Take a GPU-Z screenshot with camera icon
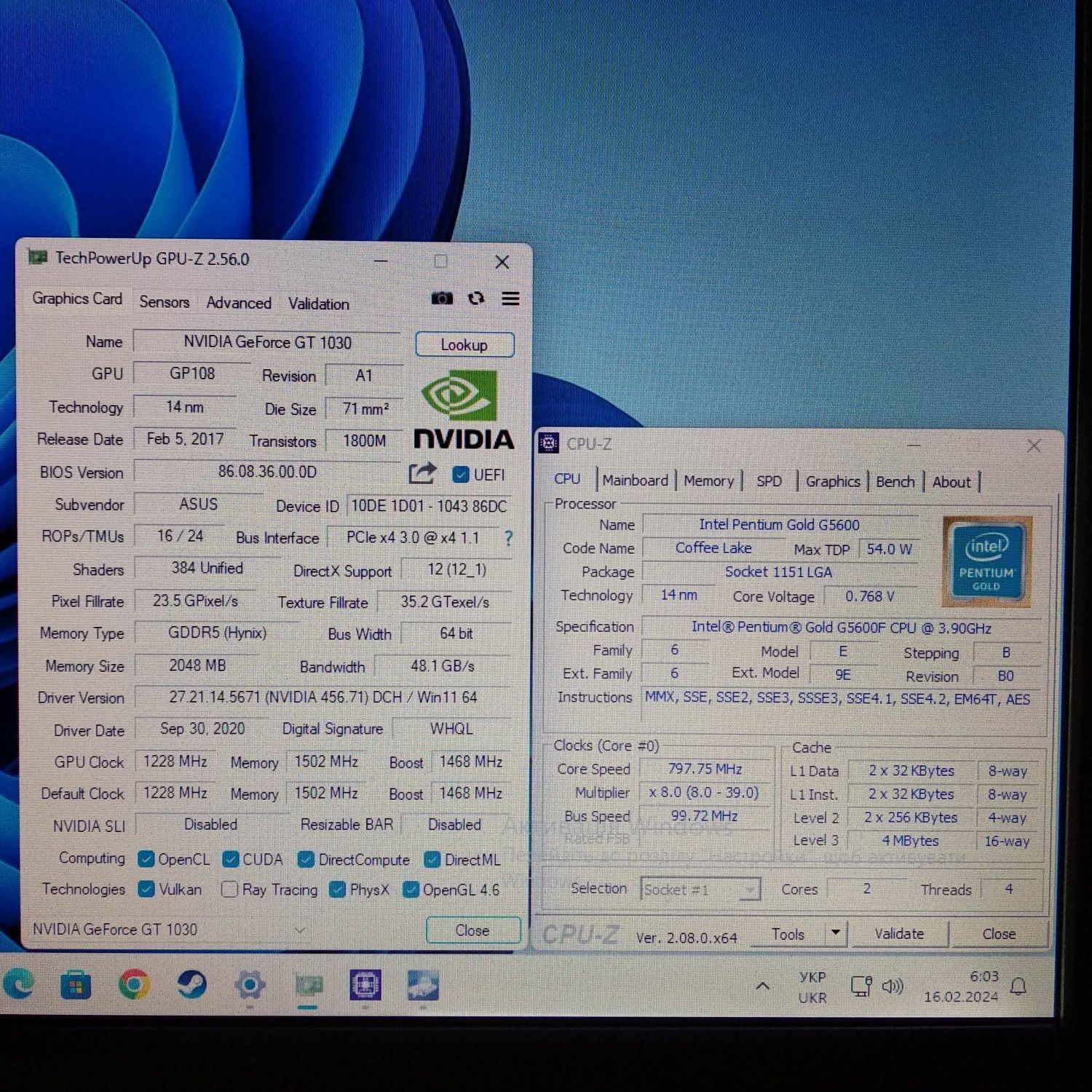This screenshot has height=1092, width=1092. pos(442,298)
